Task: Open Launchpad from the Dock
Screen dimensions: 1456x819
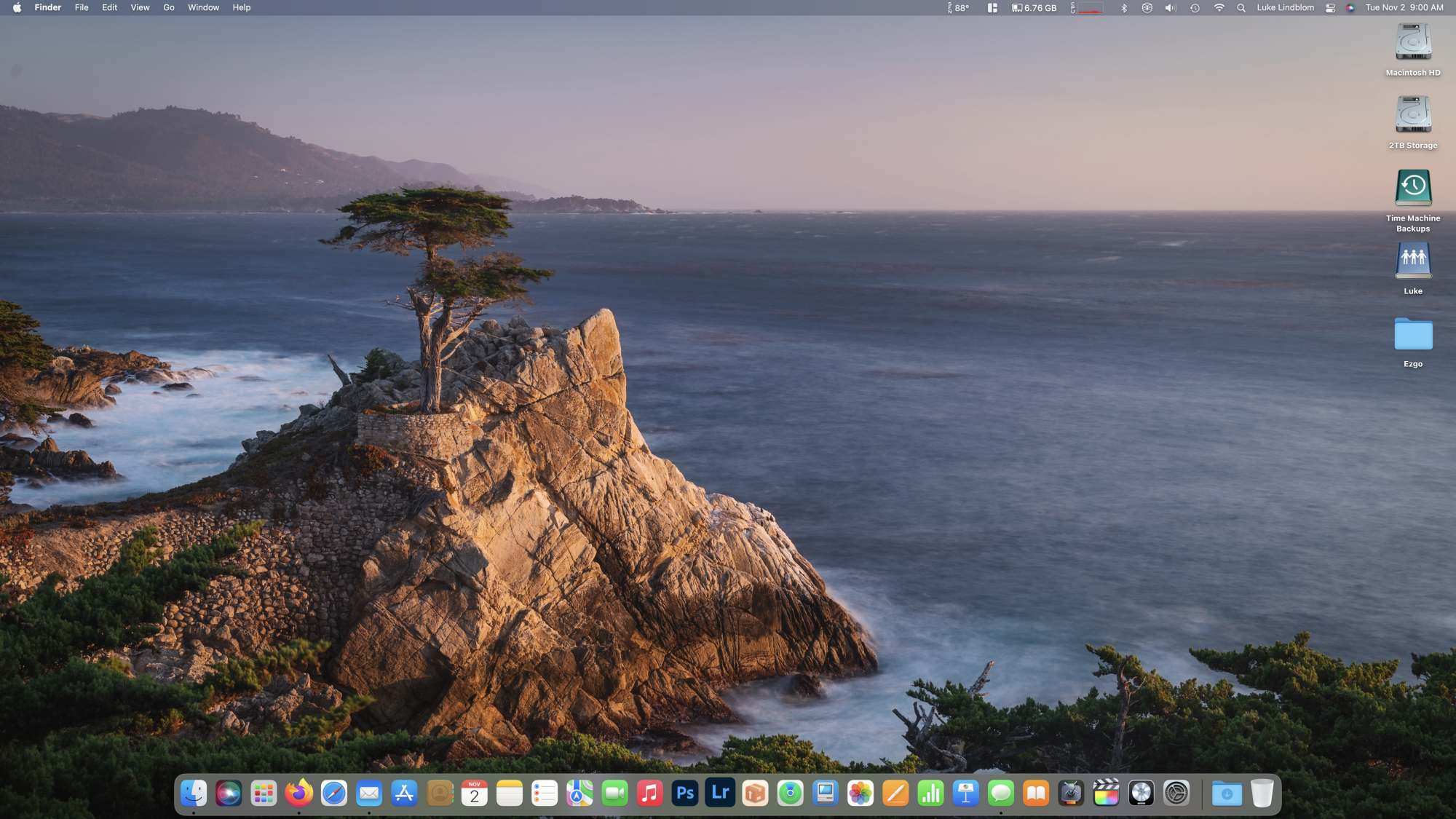Action: (264, 793)
